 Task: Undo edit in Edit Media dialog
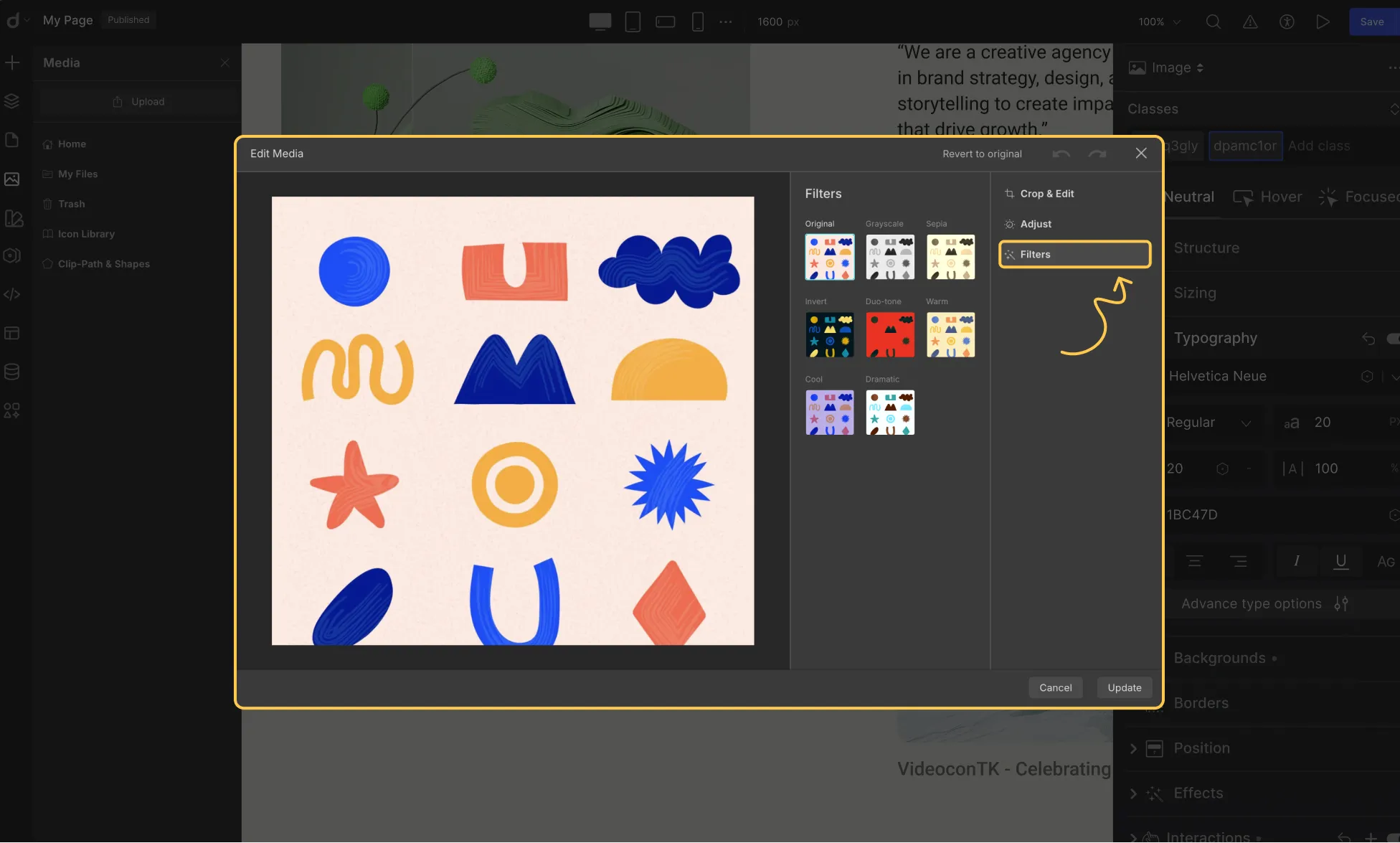(1061, 154)
